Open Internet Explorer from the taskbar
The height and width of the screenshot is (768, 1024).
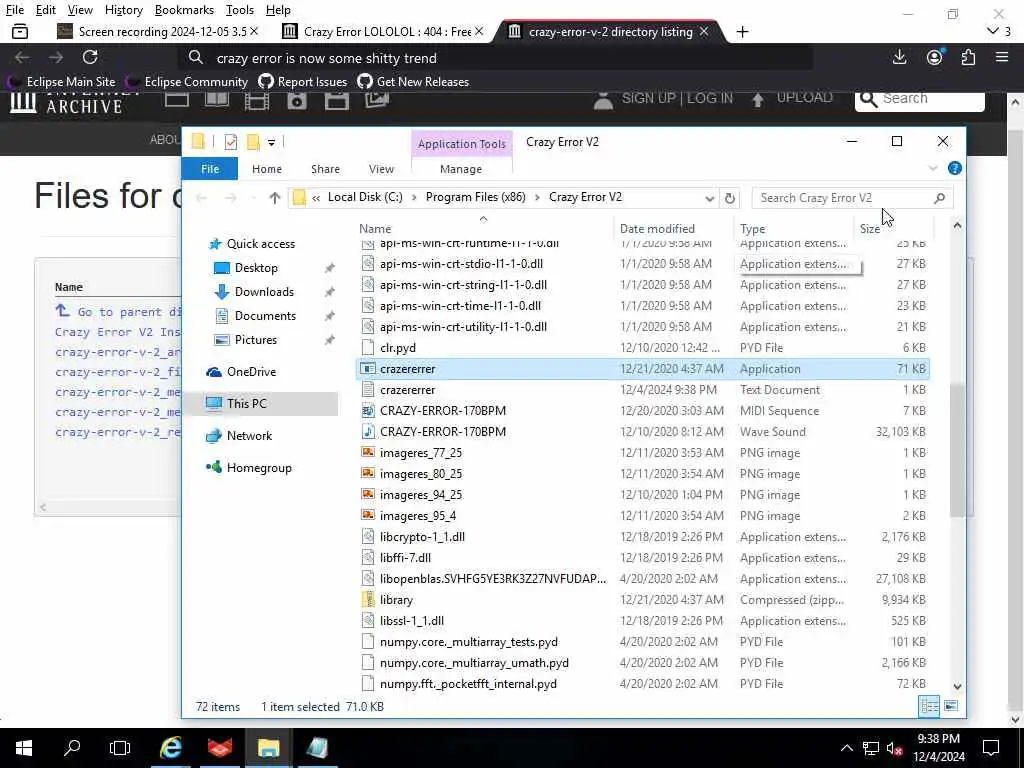coord(170,748)
